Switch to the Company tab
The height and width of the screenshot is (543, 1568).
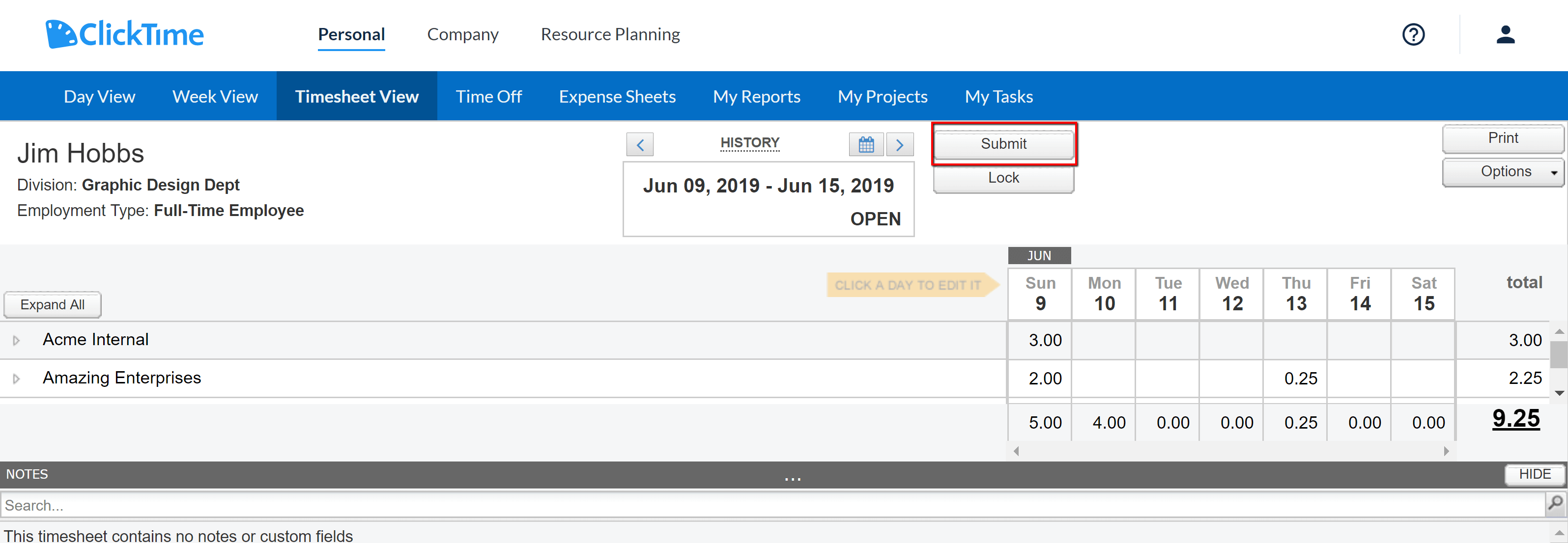tap(462, 34)
